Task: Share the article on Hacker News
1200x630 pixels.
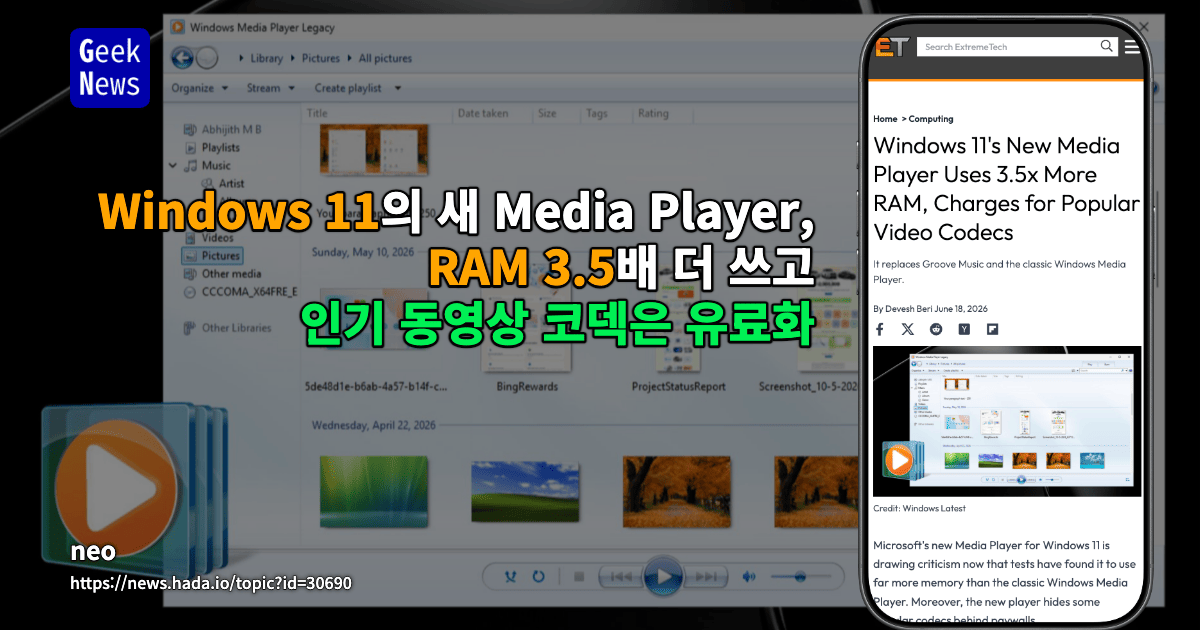Action: pyautogui.click(x=964, y=329)
